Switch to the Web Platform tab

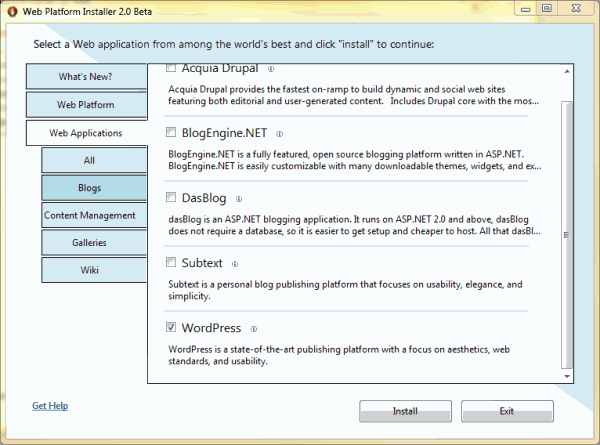[86, 105]
